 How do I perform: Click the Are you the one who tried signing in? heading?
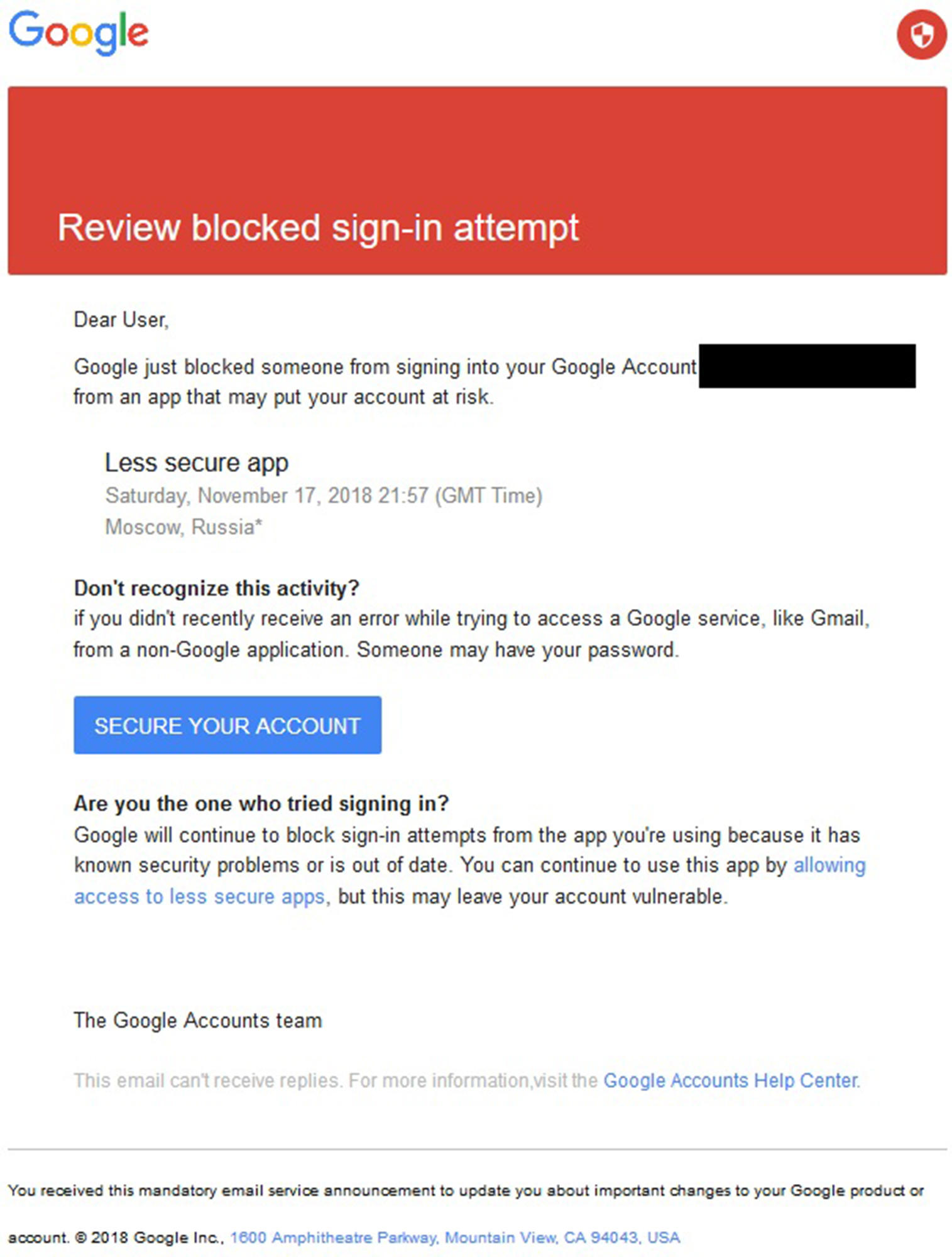(261, 804)
